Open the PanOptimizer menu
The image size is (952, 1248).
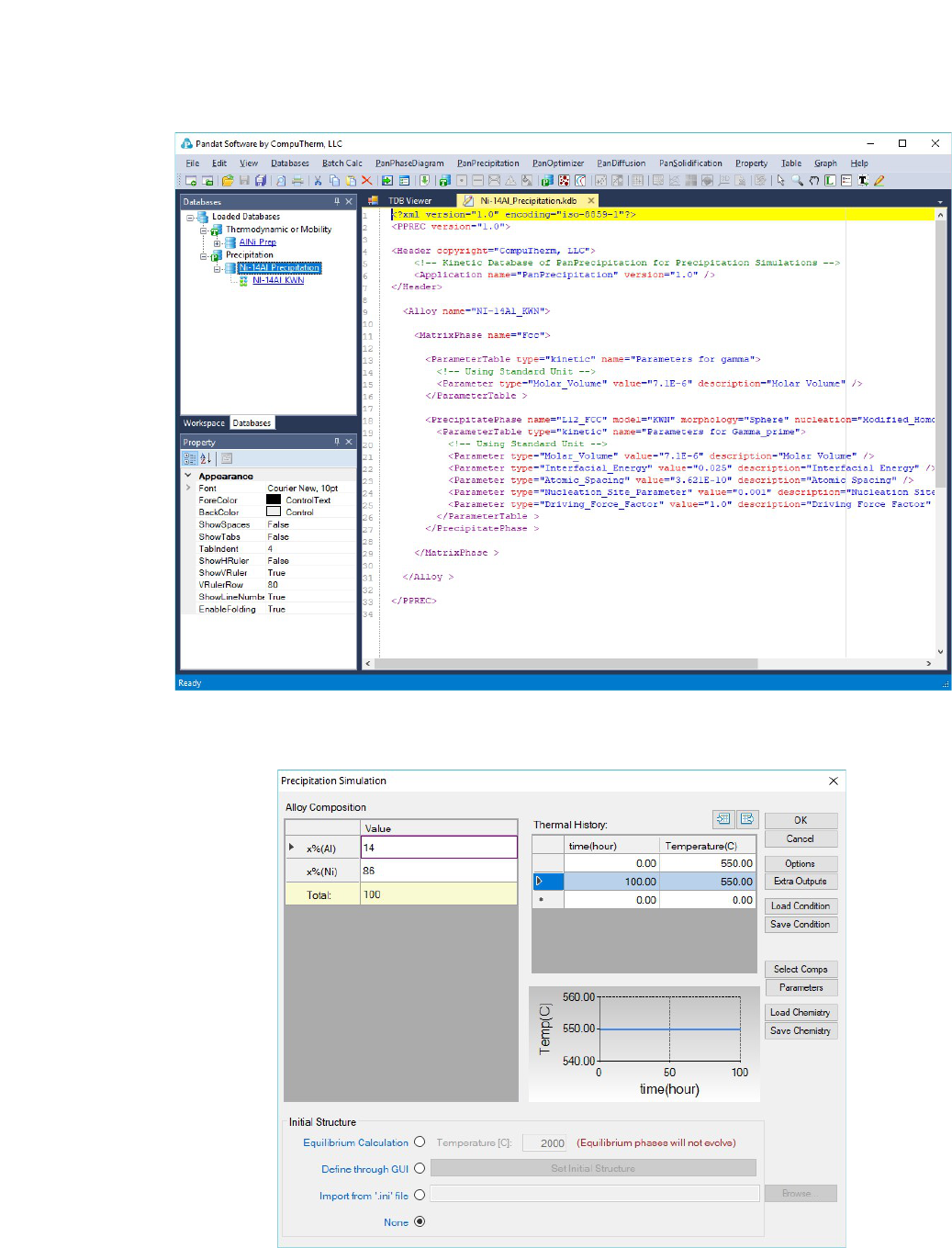click(x=558, y=163)
